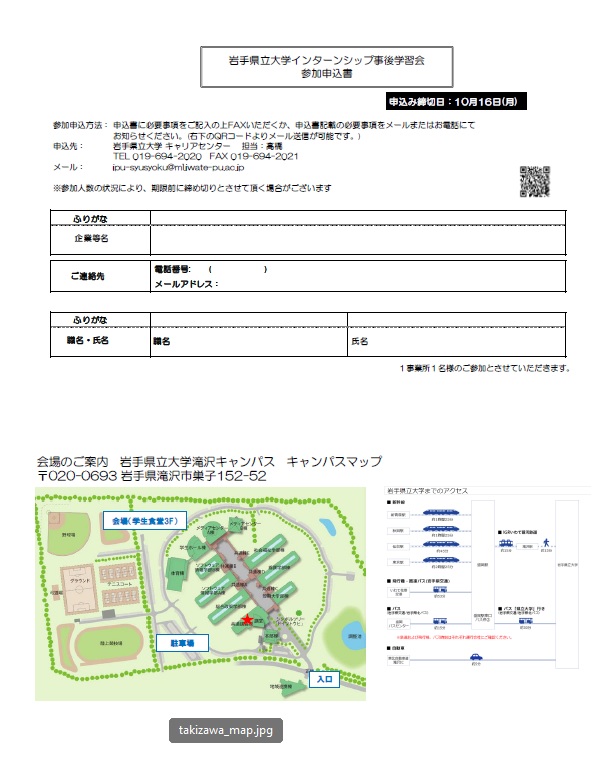Click the ふりがな cell above 氏名
Image resolution: width=615 pixels, height=769 pixels.
[457, 320]
